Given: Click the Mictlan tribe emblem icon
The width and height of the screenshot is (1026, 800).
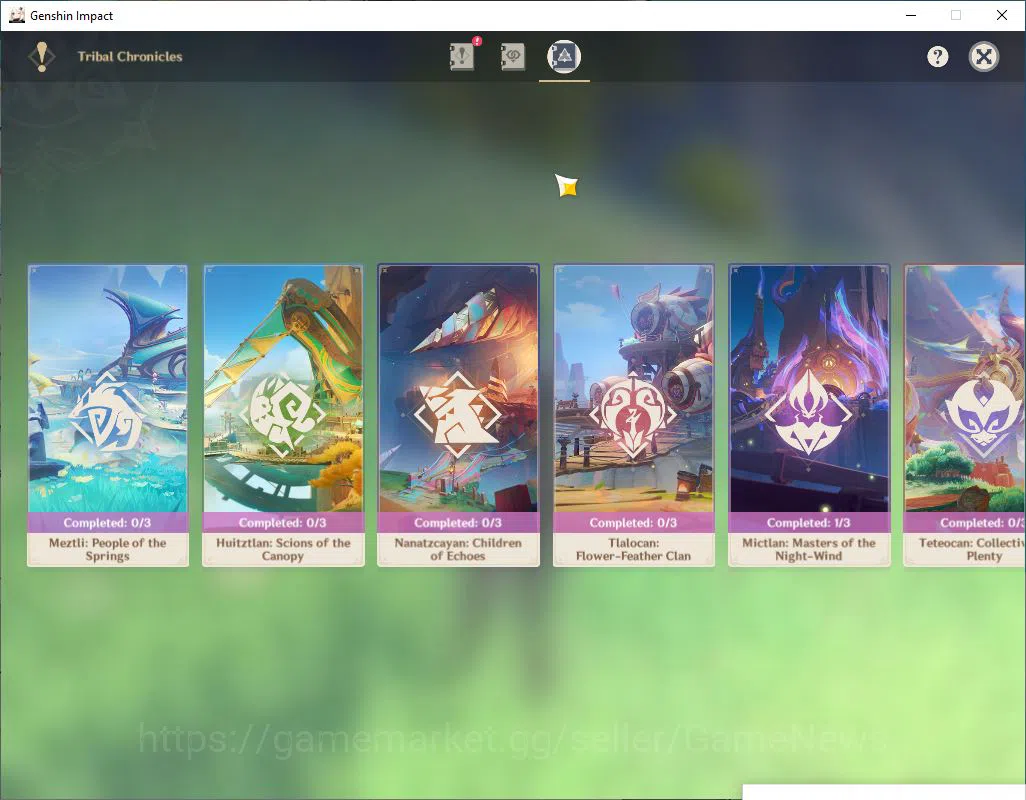Looking at the screenshot, I should click(809, 413).
